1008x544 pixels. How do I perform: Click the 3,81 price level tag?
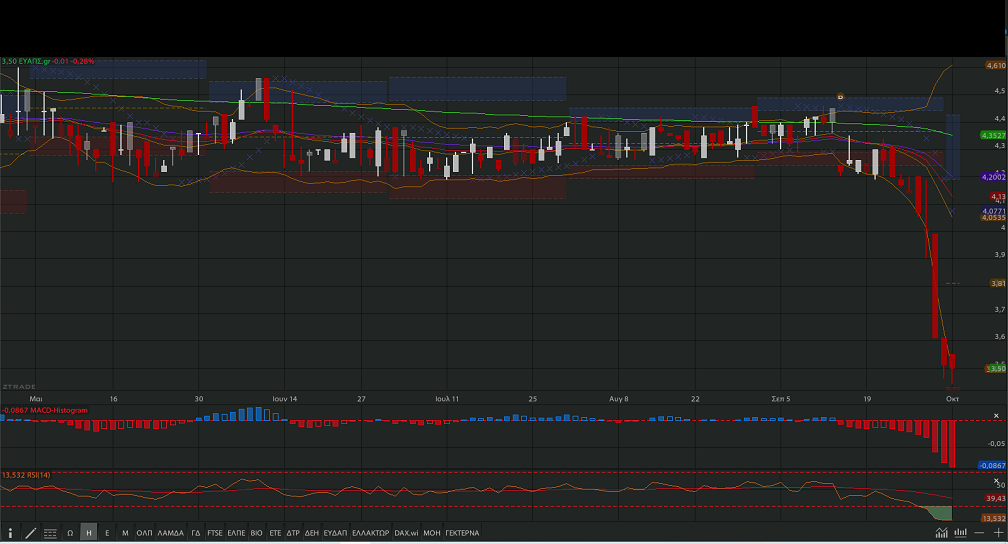(x=998, y=284)
